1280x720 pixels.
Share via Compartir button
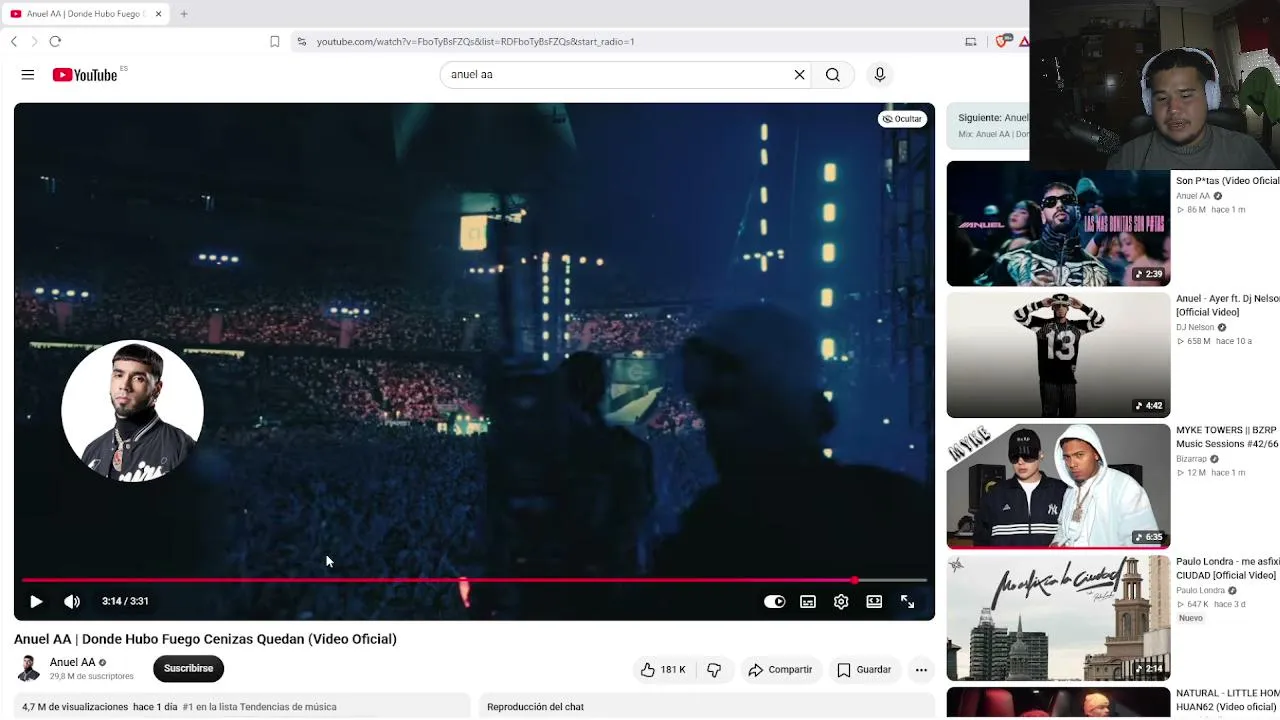(x=780, y=670)
